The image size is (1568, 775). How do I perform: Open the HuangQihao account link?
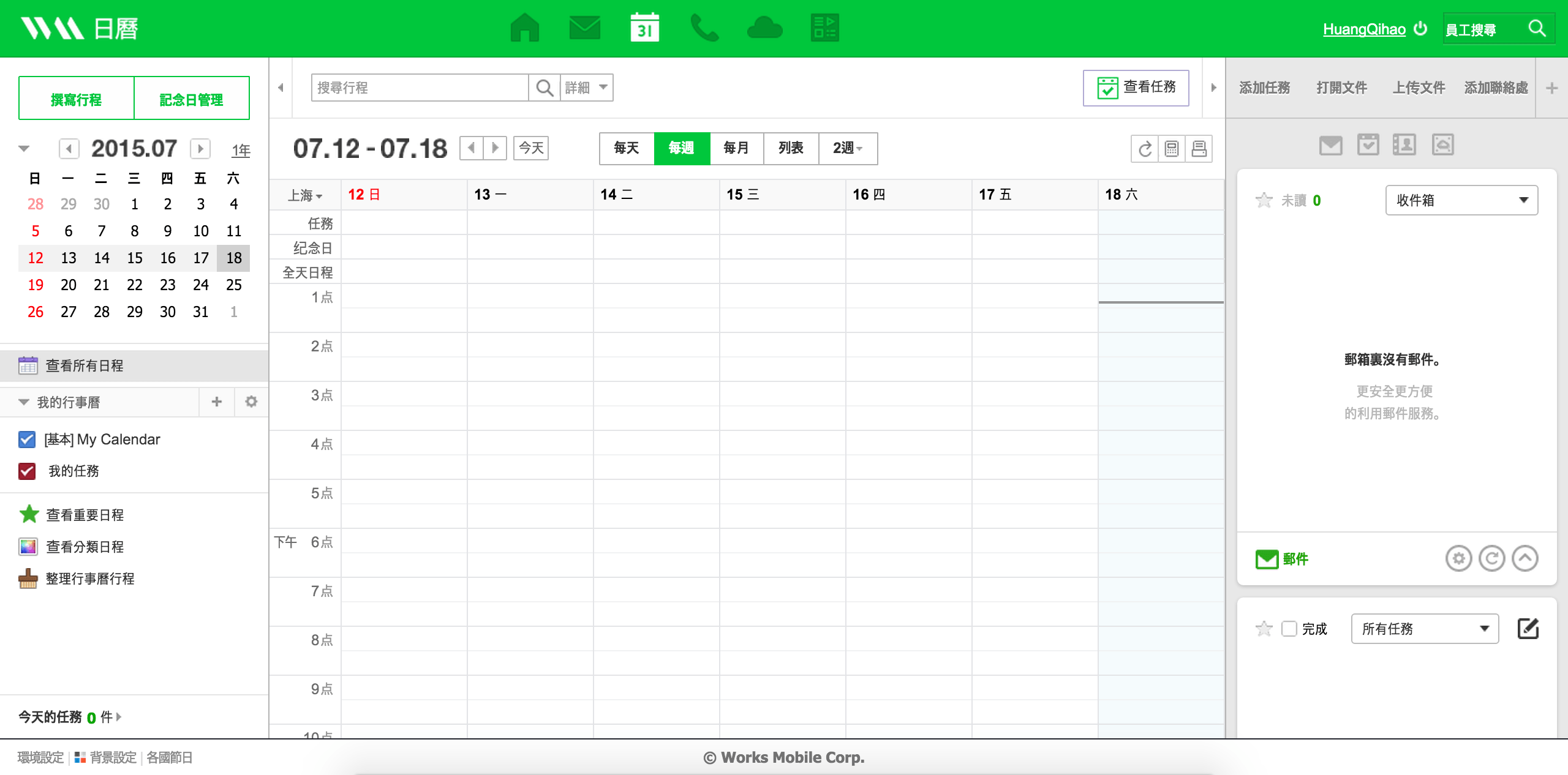pos(1364,29)
